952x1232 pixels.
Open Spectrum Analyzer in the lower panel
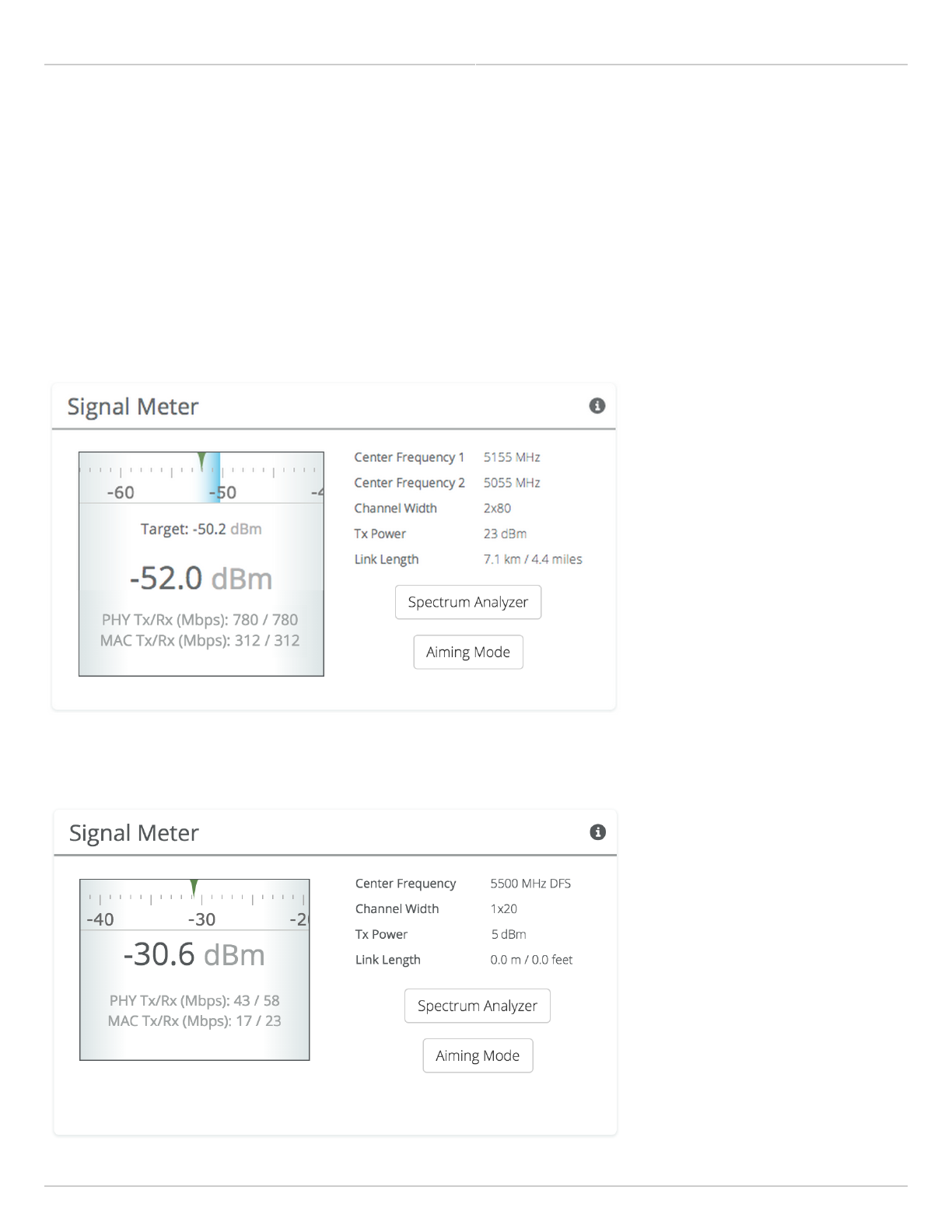point(478,1006)
